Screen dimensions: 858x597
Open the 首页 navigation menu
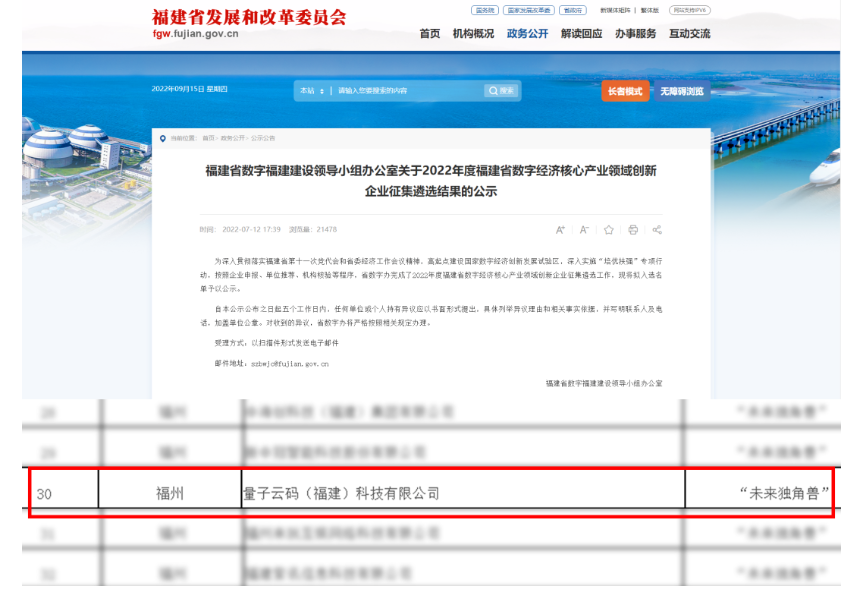[x=430, y=34]
